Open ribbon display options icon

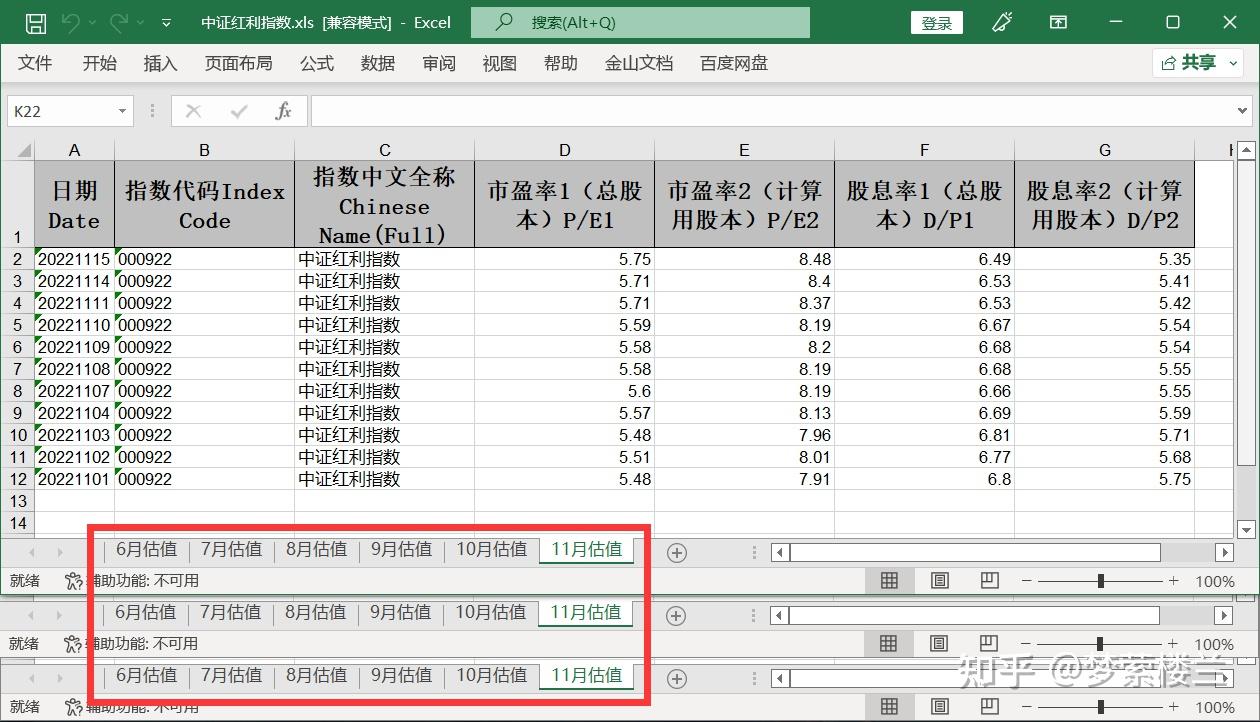point(1058,21)
